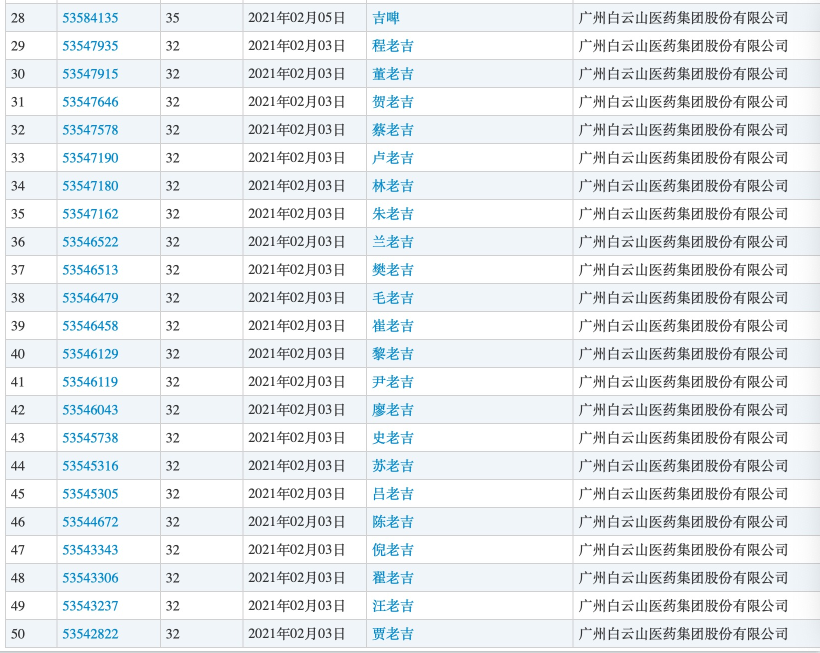This screenshot has height=653, width=820.
Task: Open application number 53546119
Action: click(x=90, y=382)
